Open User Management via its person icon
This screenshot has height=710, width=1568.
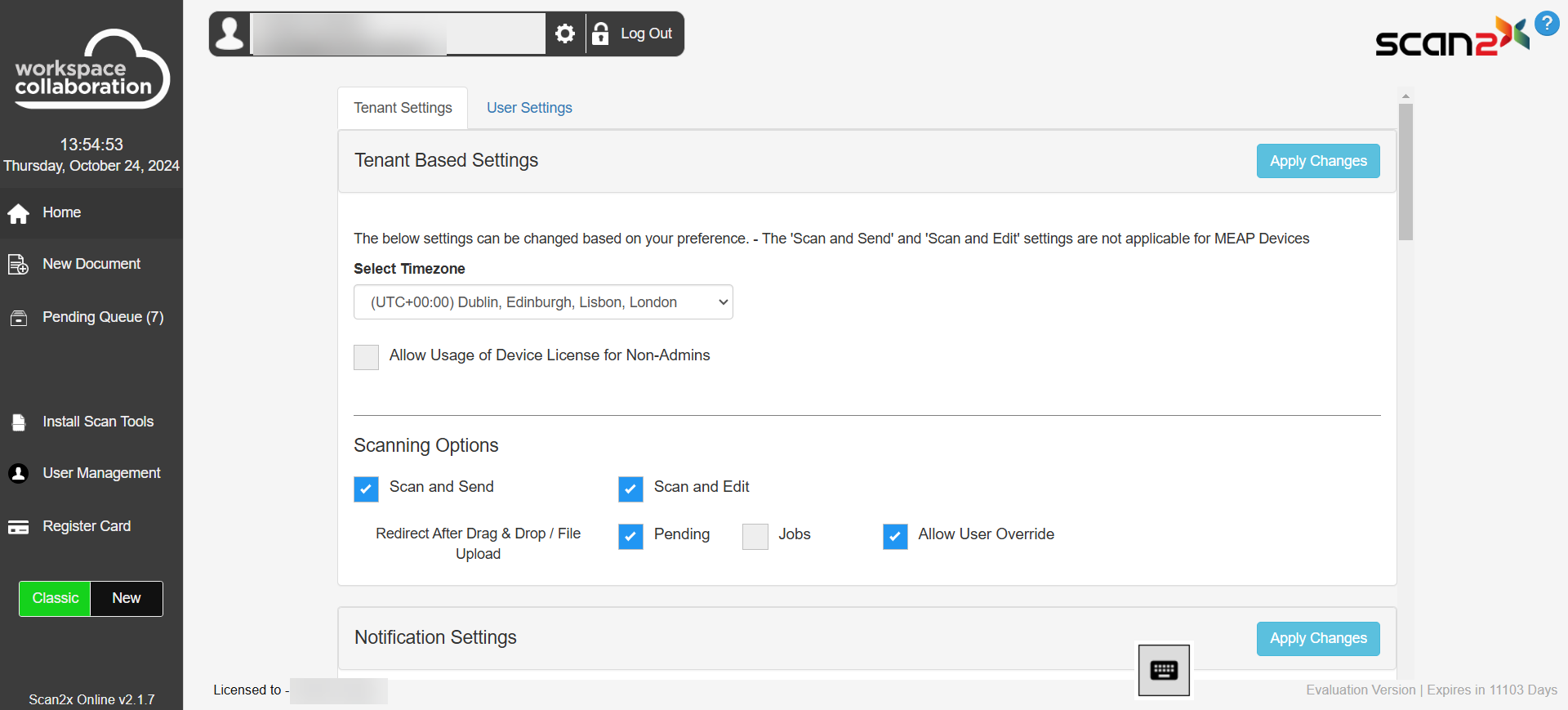click(x=19, y=474)
